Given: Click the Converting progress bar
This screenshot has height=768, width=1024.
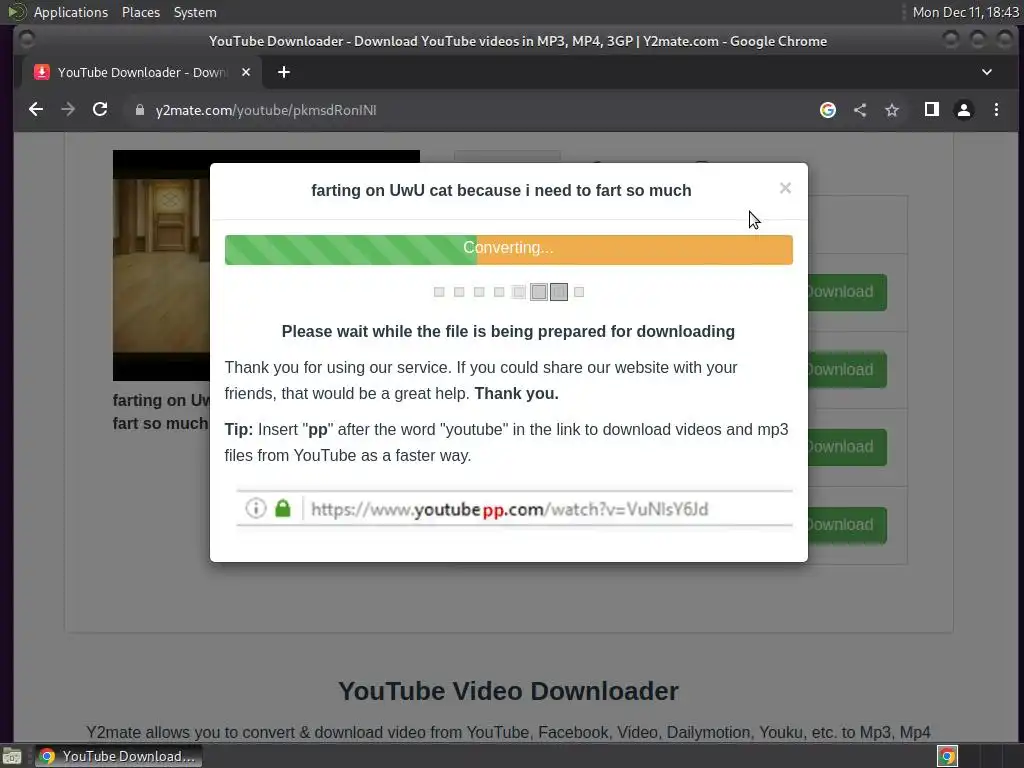Looking at the screenshot, I should click(509, 249).
